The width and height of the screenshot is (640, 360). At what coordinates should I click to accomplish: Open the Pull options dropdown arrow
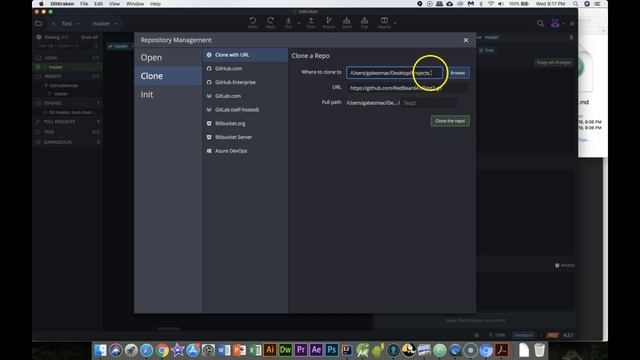(x=299, y=23)
